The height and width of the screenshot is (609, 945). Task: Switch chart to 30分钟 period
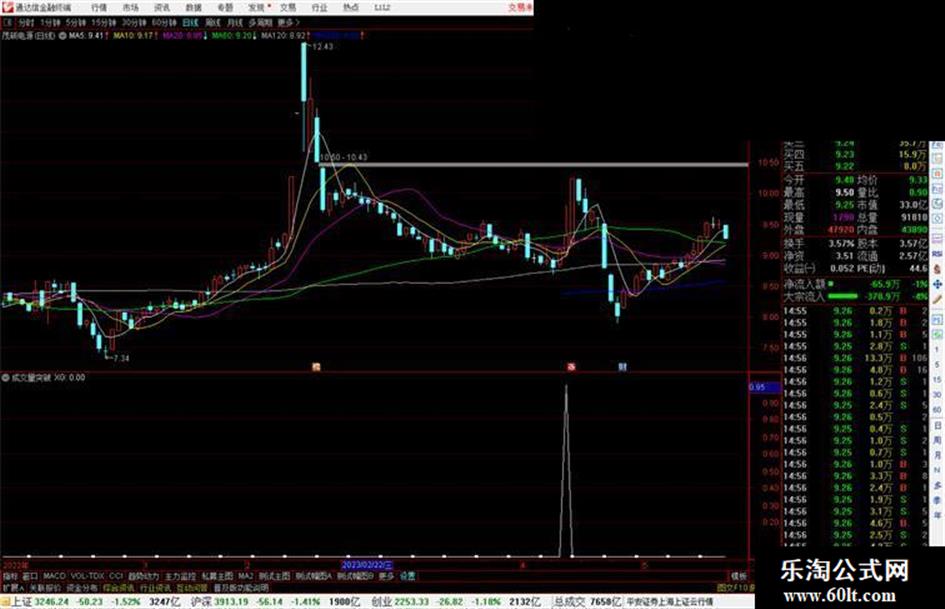[134, 23]
